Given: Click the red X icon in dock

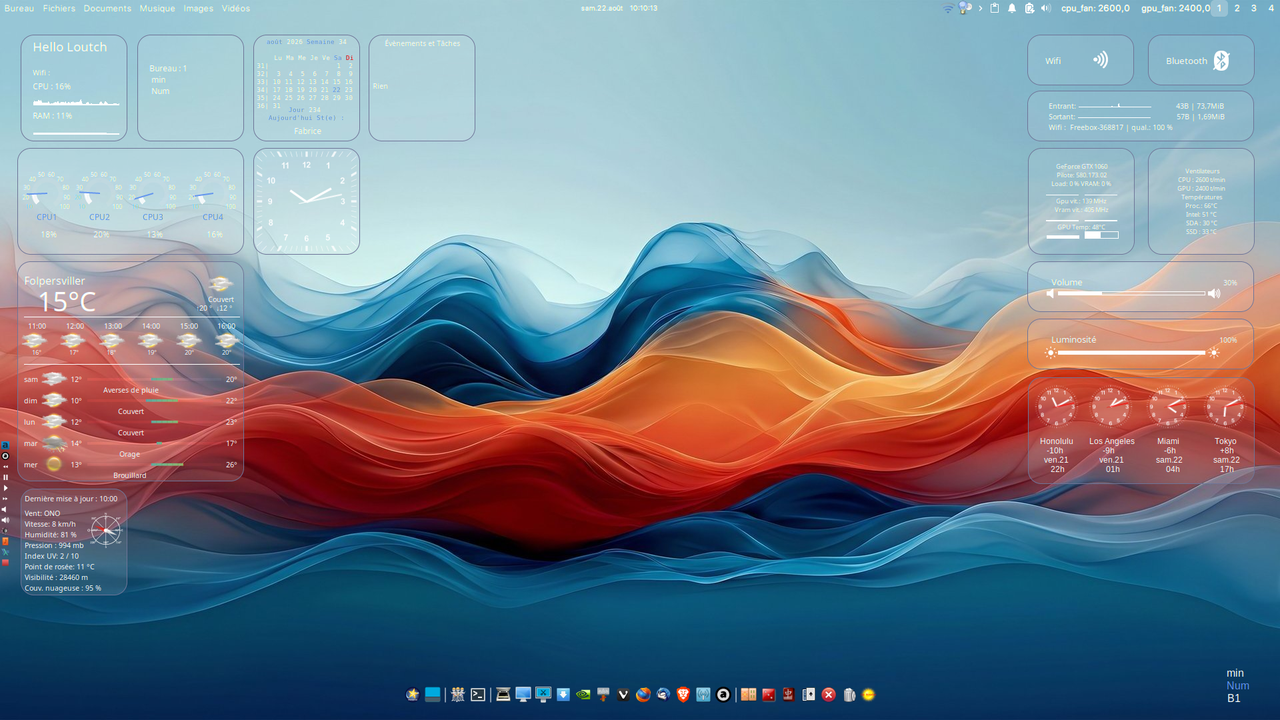Looking at the screenshot, I should [828, 695].
